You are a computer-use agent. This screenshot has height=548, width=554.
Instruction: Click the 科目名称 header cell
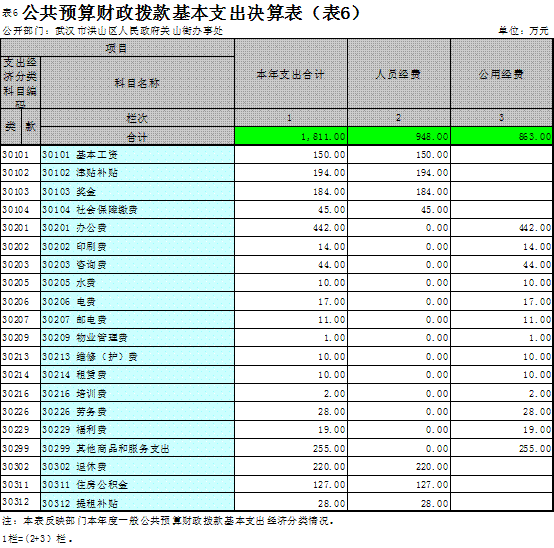click(137, 83)
